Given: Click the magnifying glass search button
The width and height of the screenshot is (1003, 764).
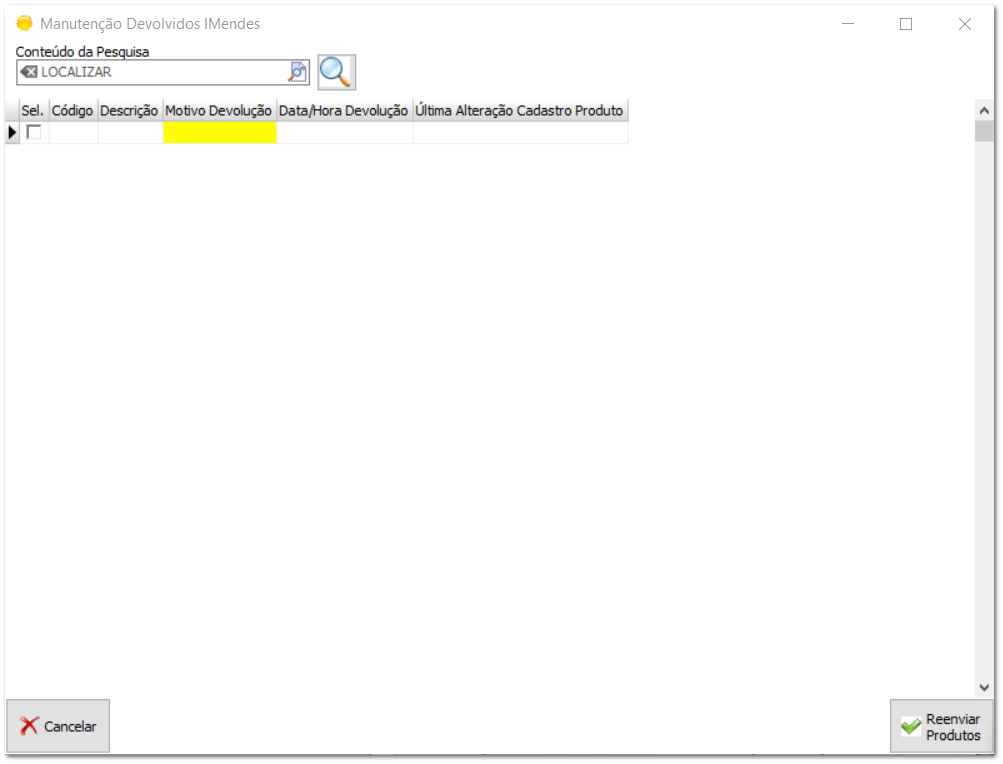Looking at the screenshot, I should 336,72.
